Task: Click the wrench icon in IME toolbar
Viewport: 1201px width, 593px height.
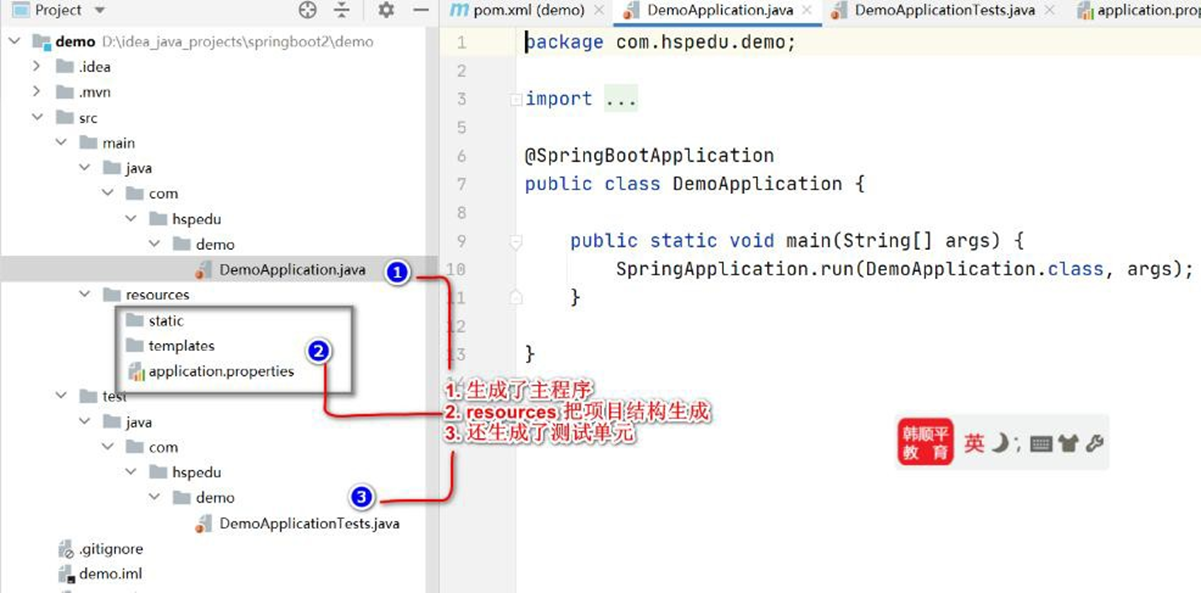Action: coord(1094,443)
